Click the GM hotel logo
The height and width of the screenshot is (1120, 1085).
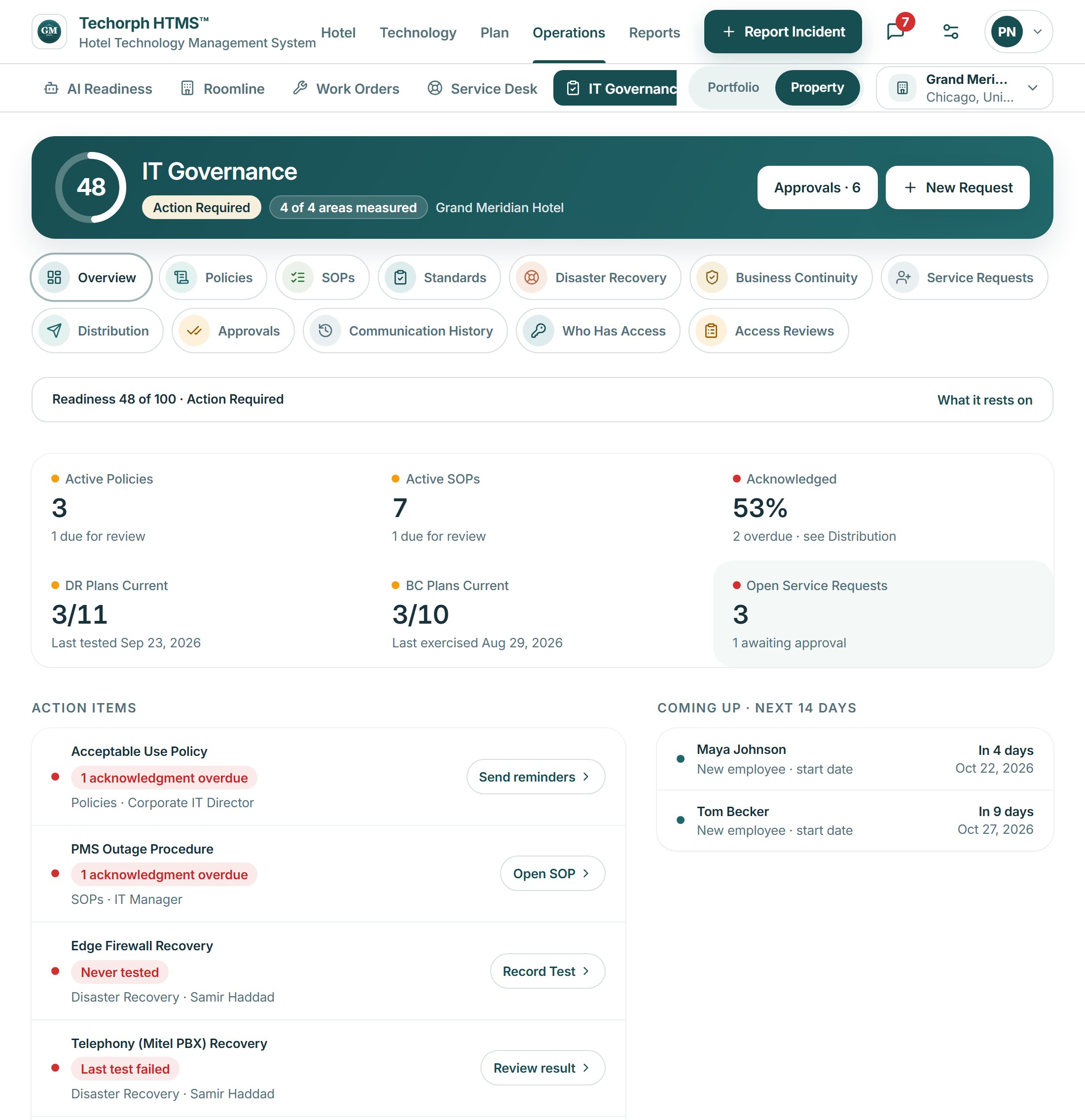click(x=49, y=32)
